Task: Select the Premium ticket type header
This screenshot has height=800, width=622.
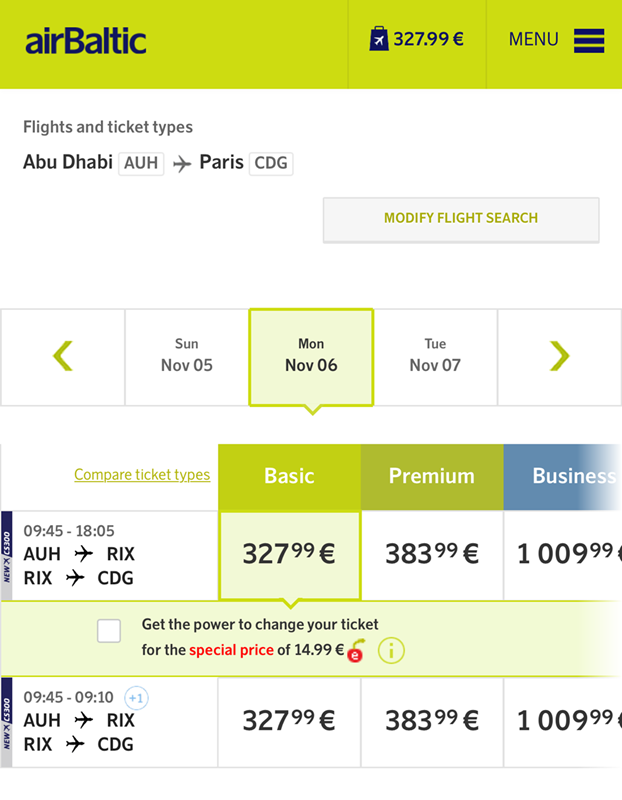Action: (432, 477)
